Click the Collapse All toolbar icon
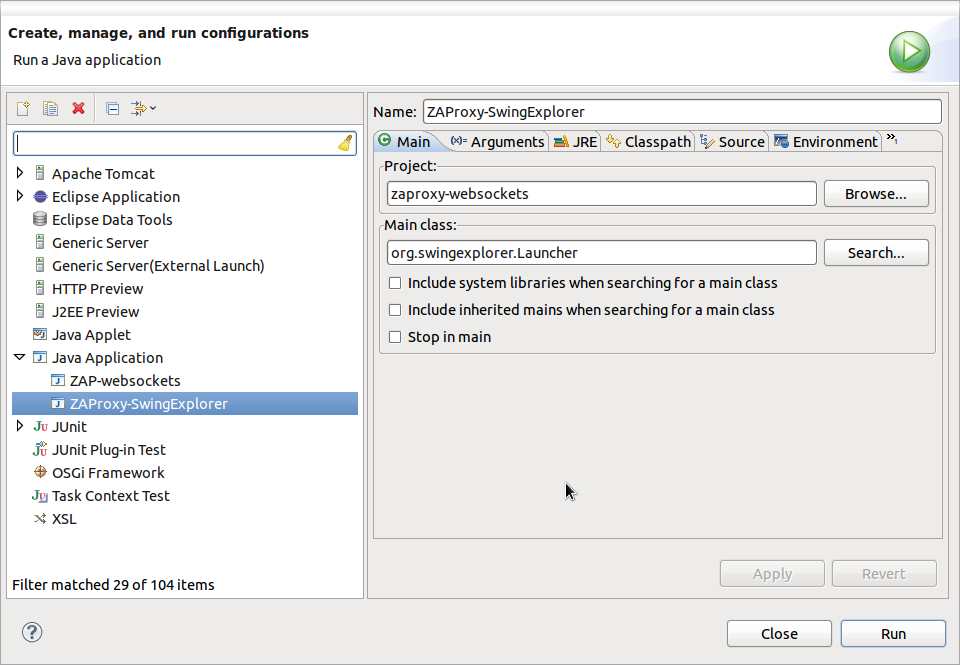The width and height of the screenshot is (960, 665). point(113,109)
